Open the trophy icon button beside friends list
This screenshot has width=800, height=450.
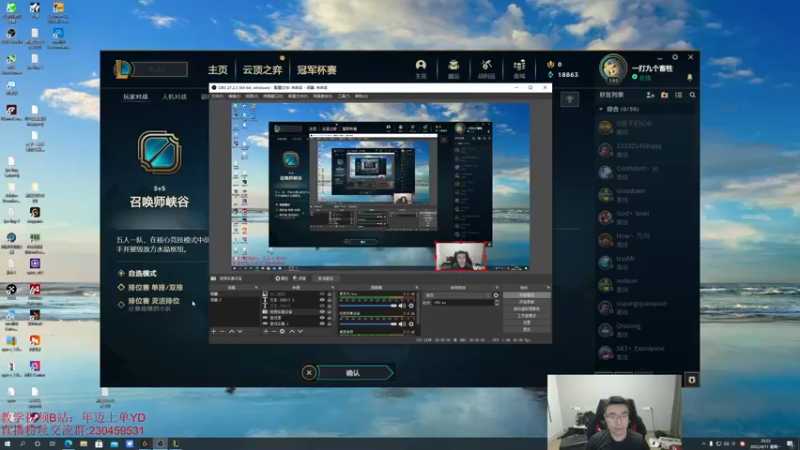point(569,99)
